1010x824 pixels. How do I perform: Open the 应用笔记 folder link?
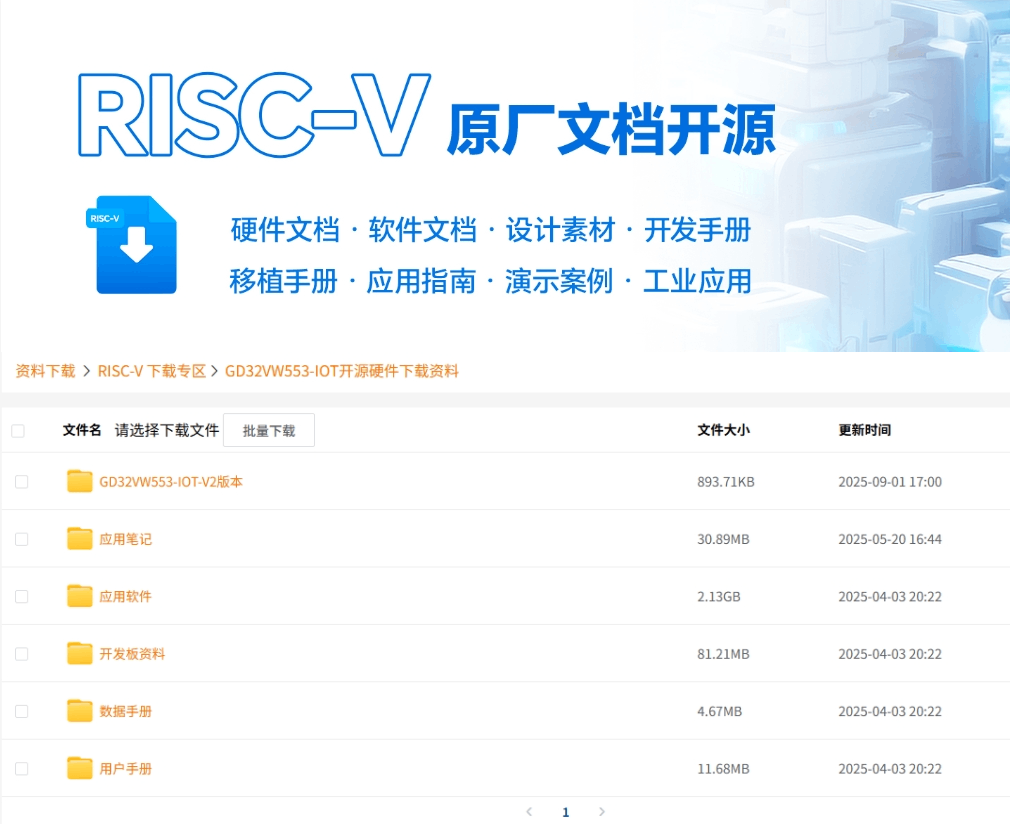(x=126, y=539)
